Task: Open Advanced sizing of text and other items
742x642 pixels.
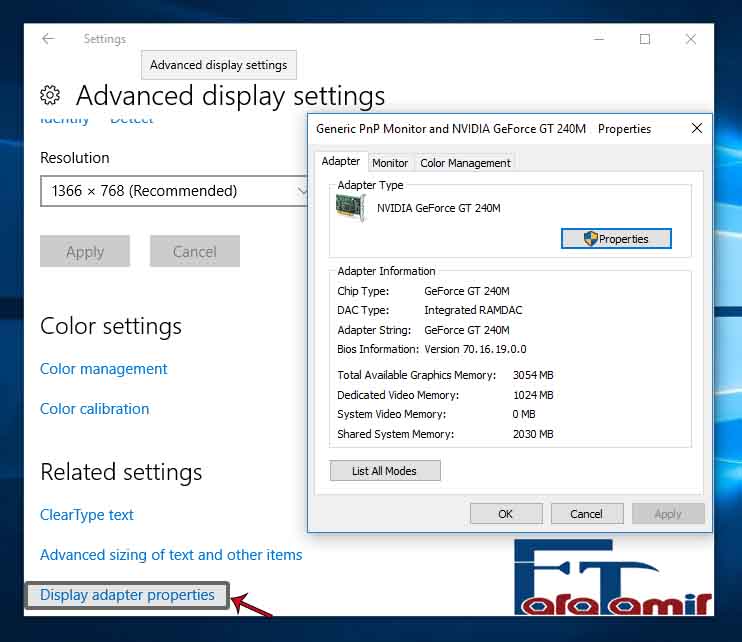Action: coord(171,554)
